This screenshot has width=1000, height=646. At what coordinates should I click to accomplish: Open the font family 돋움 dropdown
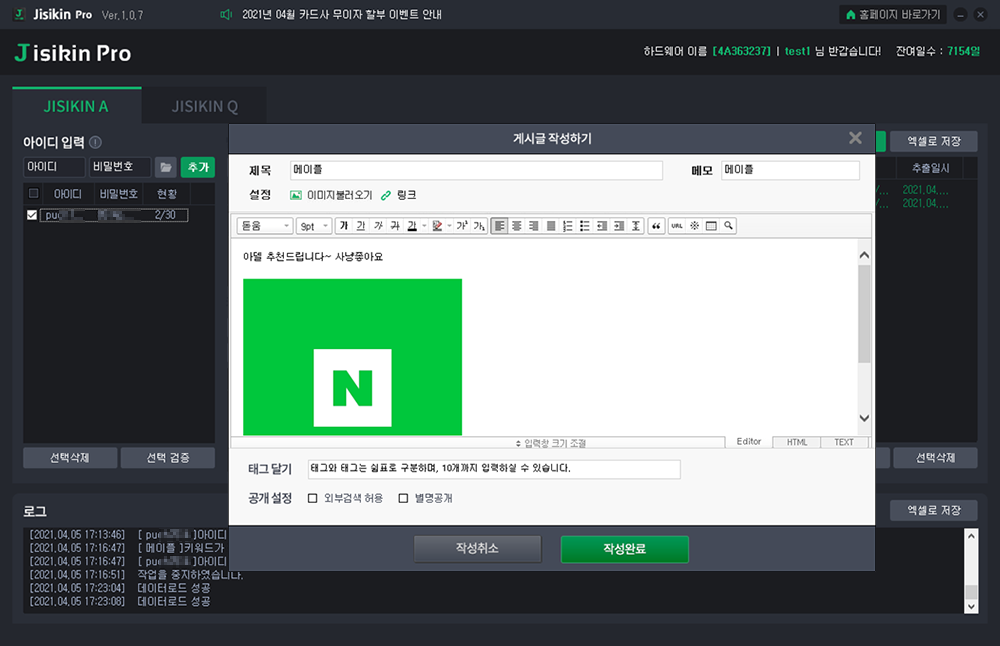click(x=265, y=226)
